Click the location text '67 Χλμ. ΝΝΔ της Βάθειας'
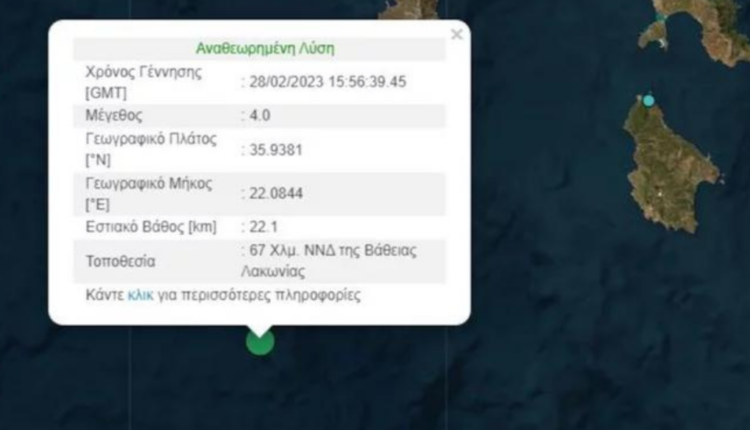This screenshot has height=430, width=750. (333, 251)
